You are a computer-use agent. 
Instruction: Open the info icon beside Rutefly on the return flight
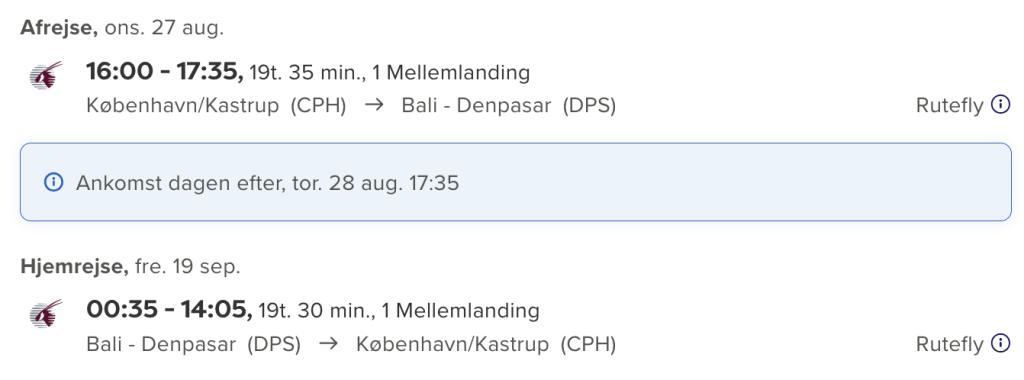[x=1000, y=343]
